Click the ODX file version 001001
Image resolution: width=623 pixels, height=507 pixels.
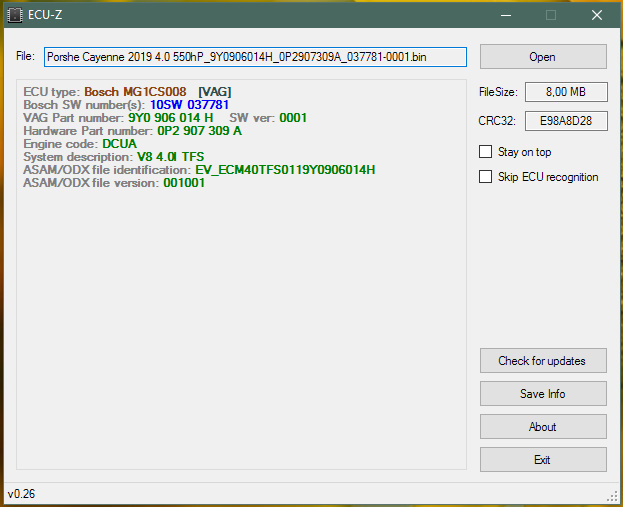tap(184, 183)
